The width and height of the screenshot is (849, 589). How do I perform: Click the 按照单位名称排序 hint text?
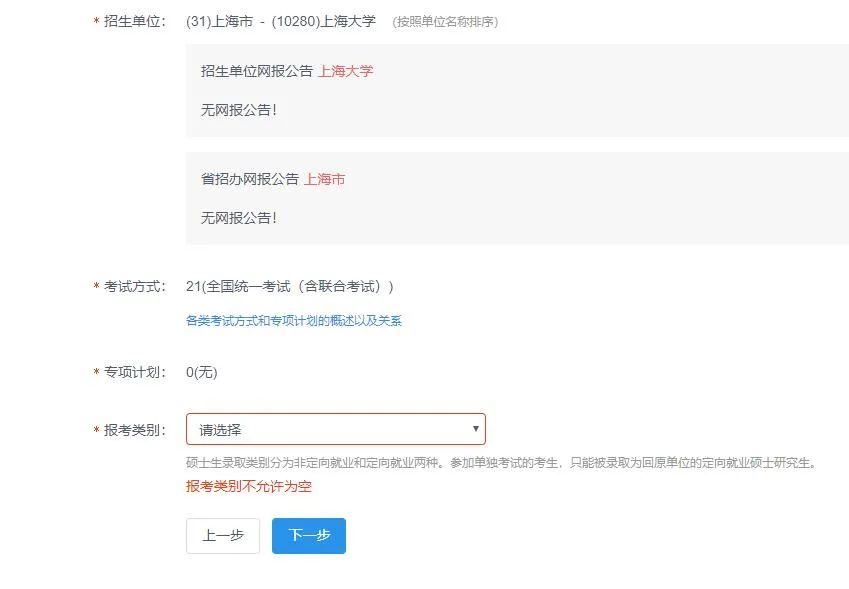point(445,22)
